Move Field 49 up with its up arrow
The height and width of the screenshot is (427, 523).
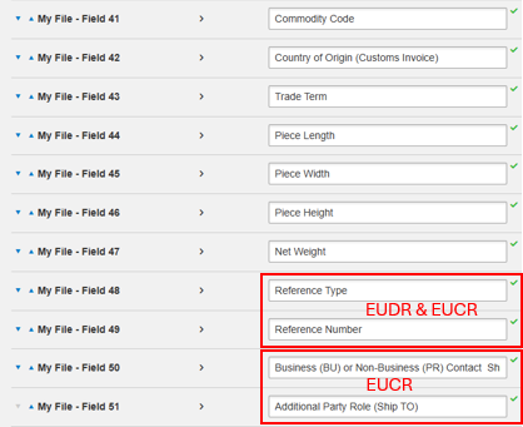point(31,330)
